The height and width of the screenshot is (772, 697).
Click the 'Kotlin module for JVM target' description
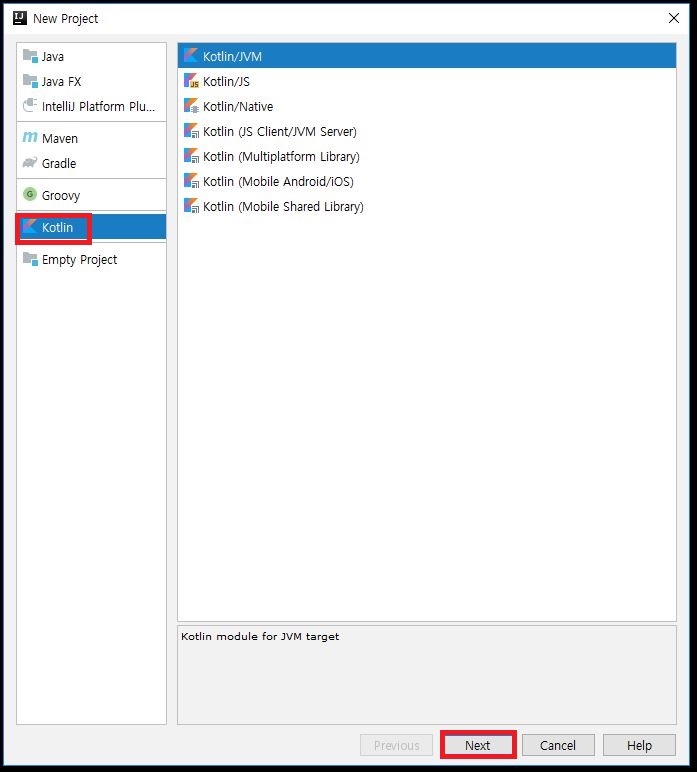point(260,636)
